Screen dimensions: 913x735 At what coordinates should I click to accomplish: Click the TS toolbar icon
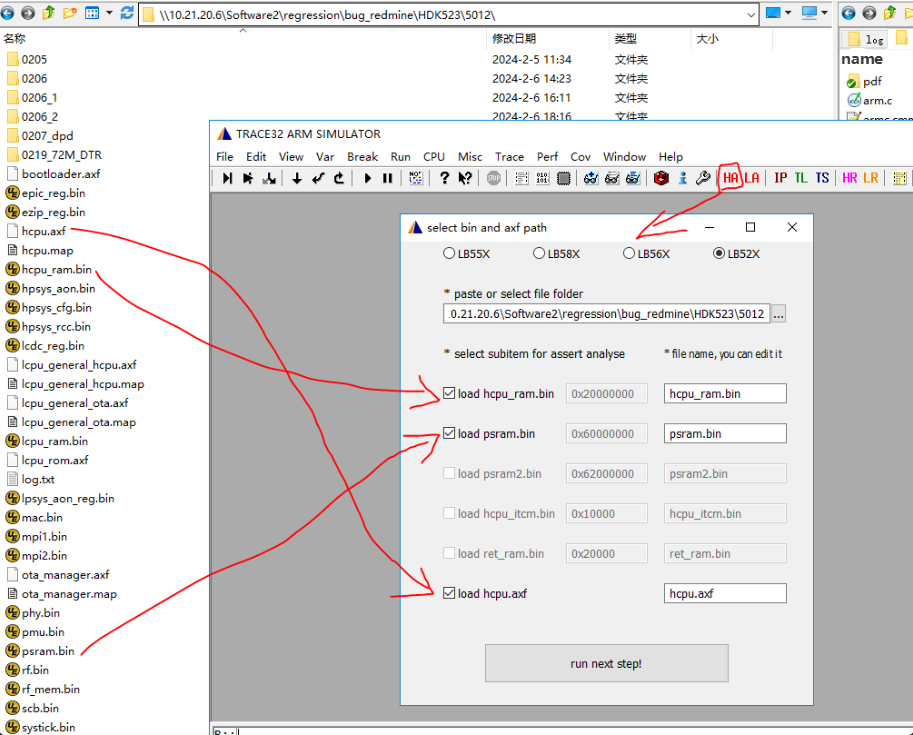822,178
